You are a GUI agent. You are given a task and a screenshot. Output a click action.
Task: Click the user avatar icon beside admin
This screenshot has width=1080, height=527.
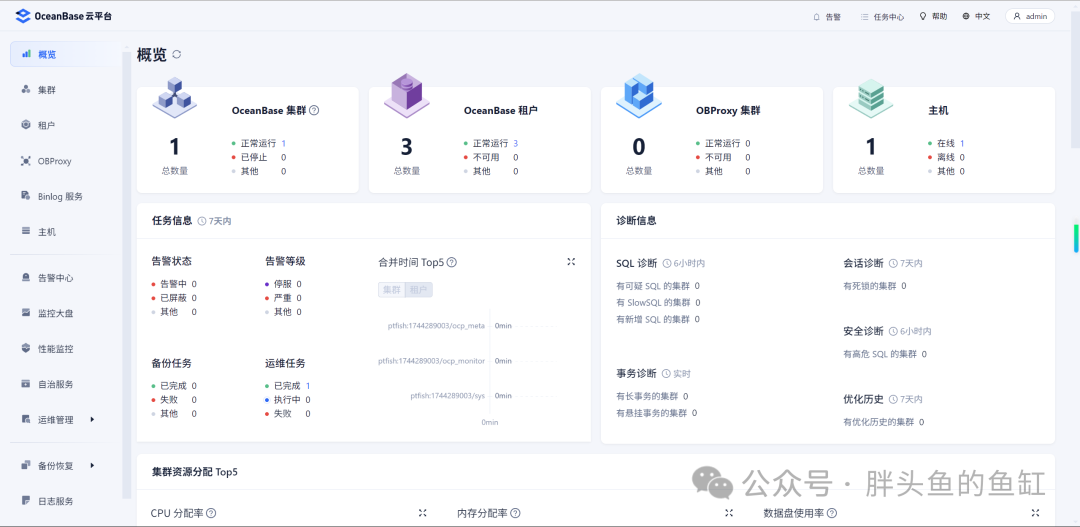pos(1017,17)
